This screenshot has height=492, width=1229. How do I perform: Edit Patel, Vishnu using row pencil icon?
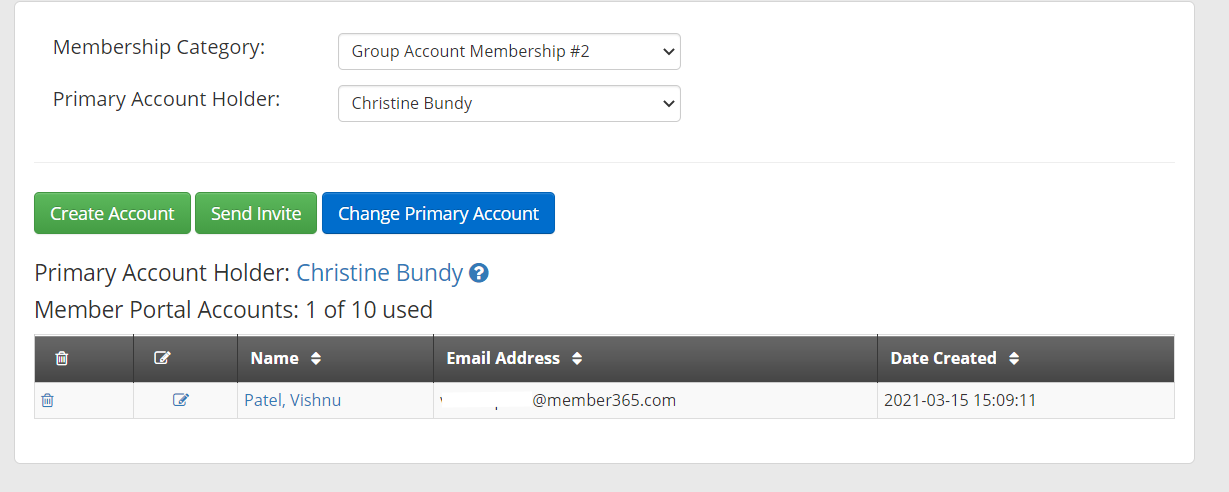click(181, 400)
